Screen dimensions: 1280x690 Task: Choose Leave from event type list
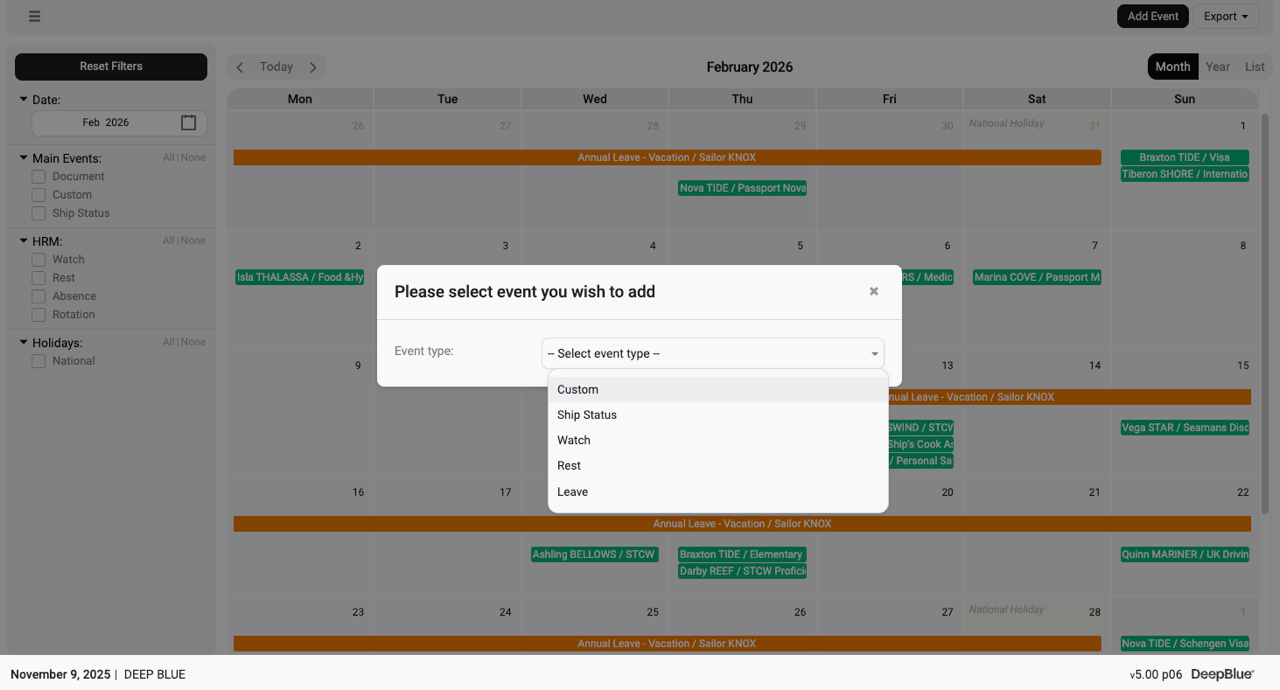(x=718, y=492)
